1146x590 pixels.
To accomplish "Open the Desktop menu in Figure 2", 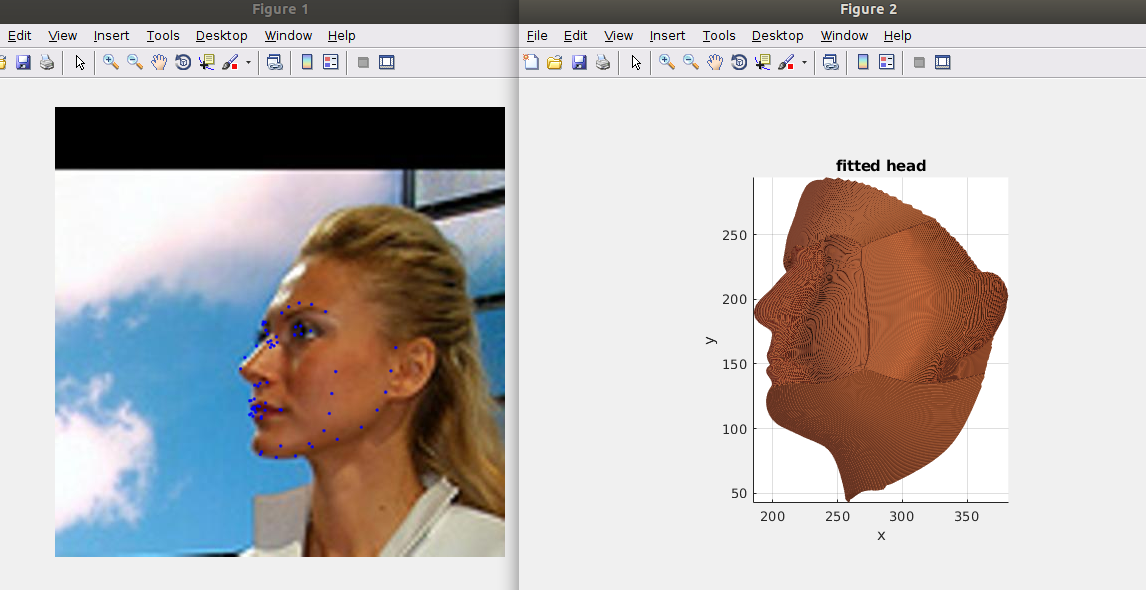I will (777, 36).
